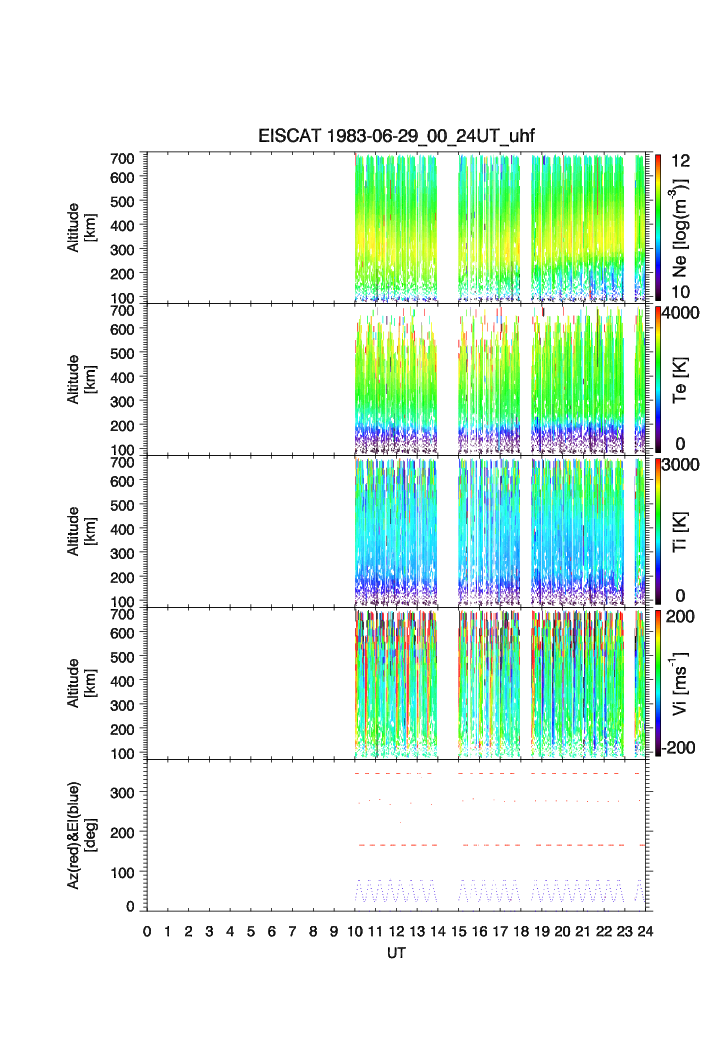Click hour 24 on the UT axis
Image resolution: width=708 pixels, height=1063 pixels.
(x=645, y=932)
